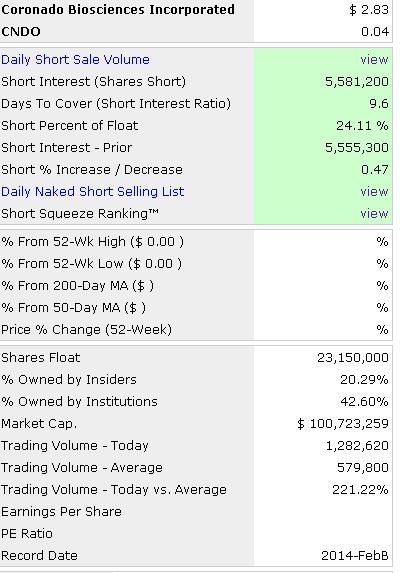Select the 1,282,620 trading volume value
Viewport: 420px width, 573px height.
pyautogui.click(x=357, y=445)
